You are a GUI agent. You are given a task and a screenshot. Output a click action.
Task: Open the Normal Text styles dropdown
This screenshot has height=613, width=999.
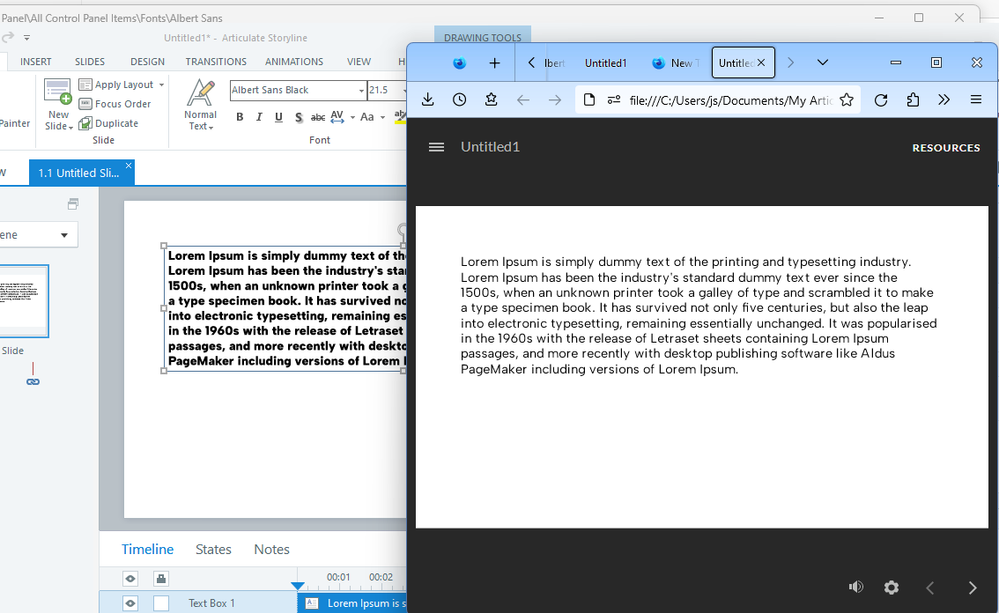201,105
